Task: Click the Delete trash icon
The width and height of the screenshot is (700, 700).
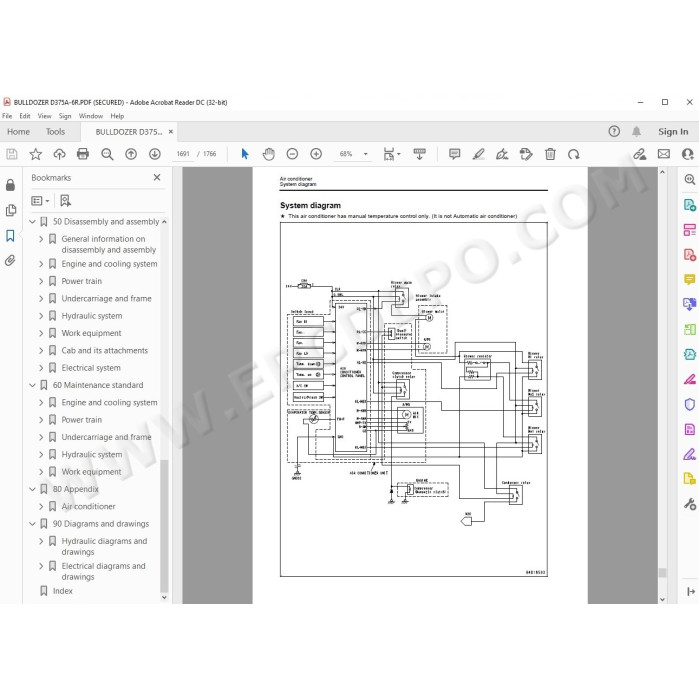Action: coord(550,154)
